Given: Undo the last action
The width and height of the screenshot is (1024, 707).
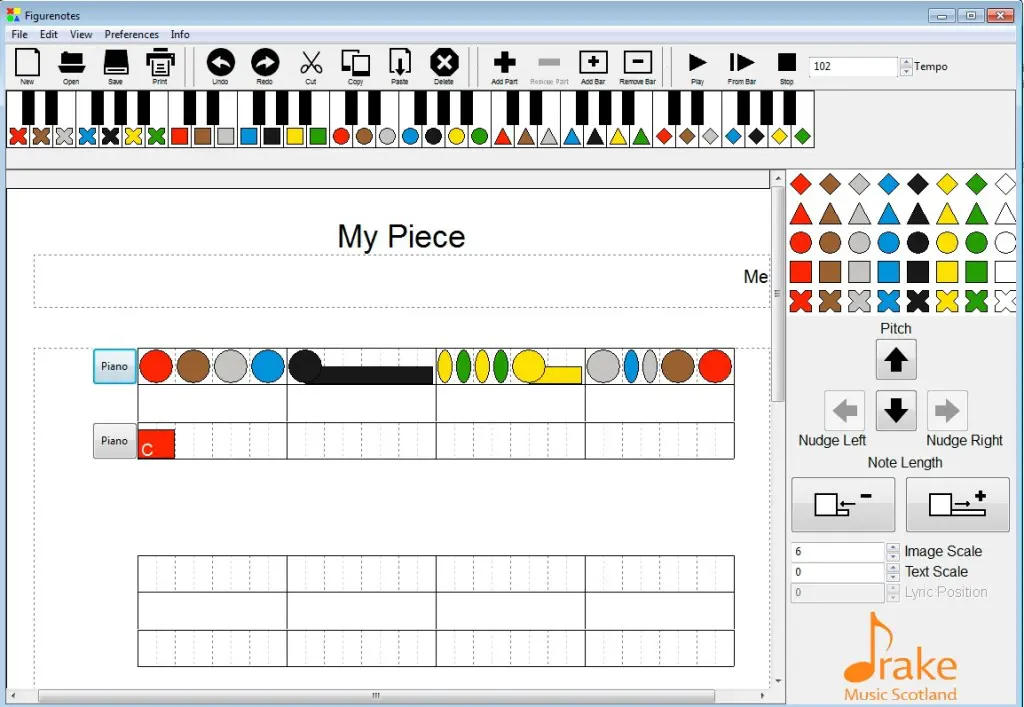Looking at the screenshot, I should point(220,63).
